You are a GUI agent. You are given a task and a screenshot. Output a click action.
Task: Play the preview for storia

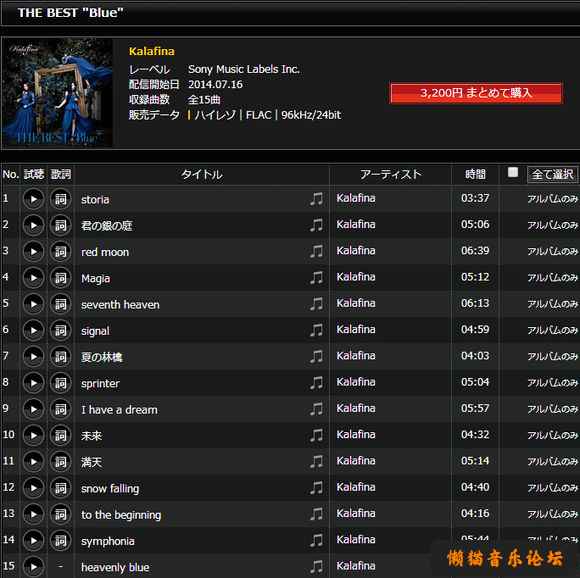pos(34,199)
